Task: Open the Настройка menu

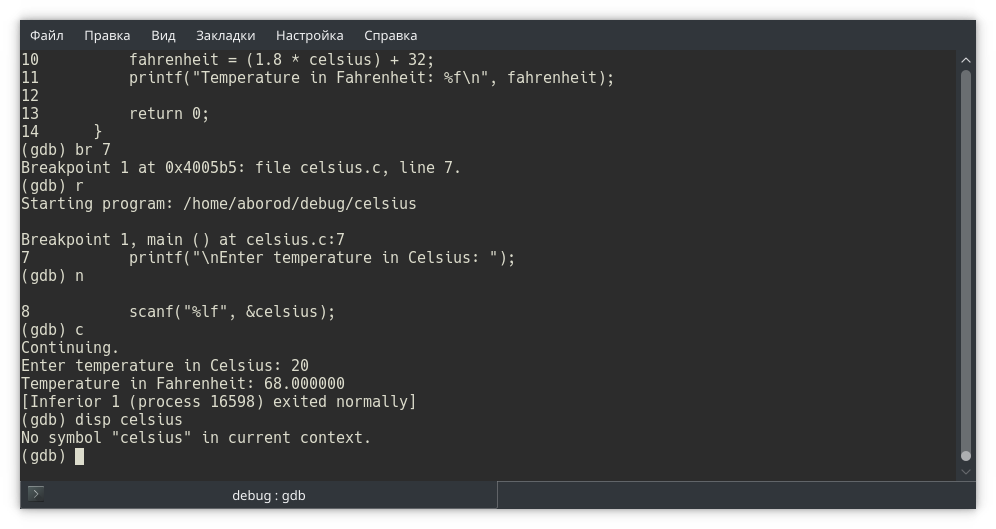Action: (x=309, y=35)
